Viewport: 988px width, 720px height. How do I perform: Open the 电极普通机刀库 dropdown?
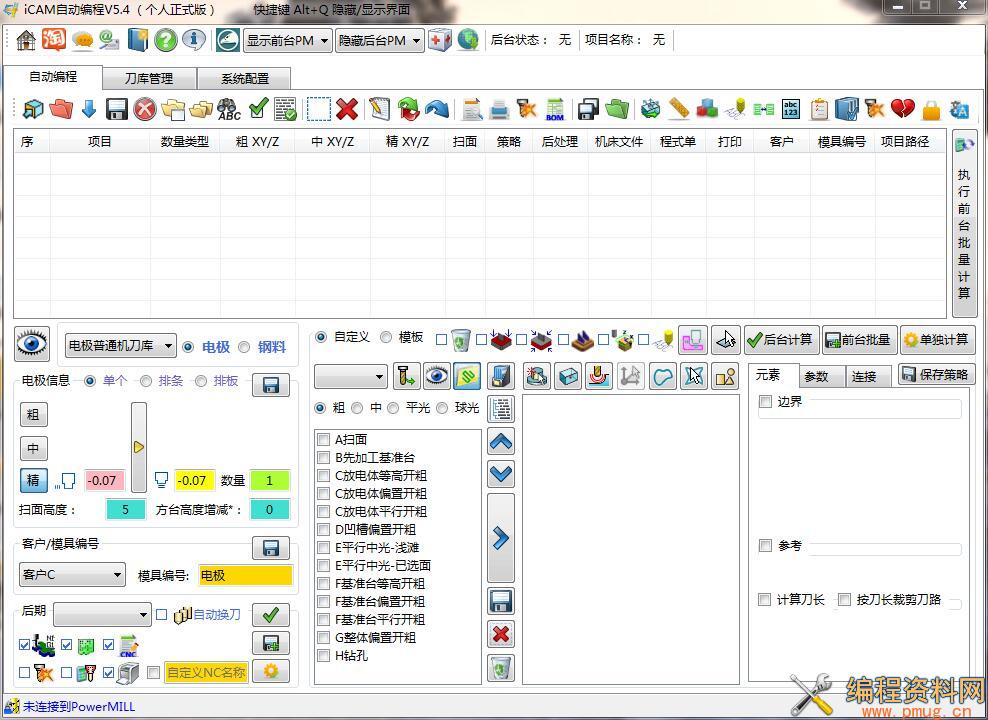[120, 346]
